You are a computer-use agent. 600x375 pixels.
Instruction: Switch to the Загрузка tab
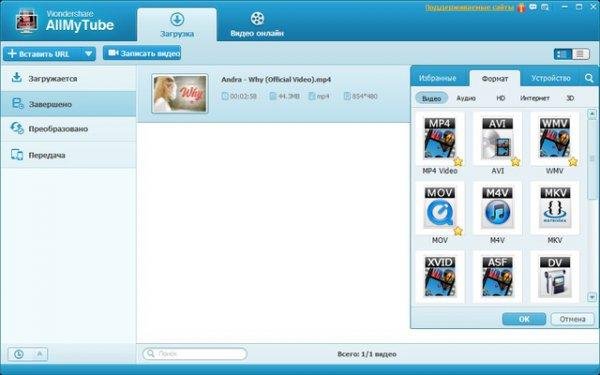tap(177, 25)
